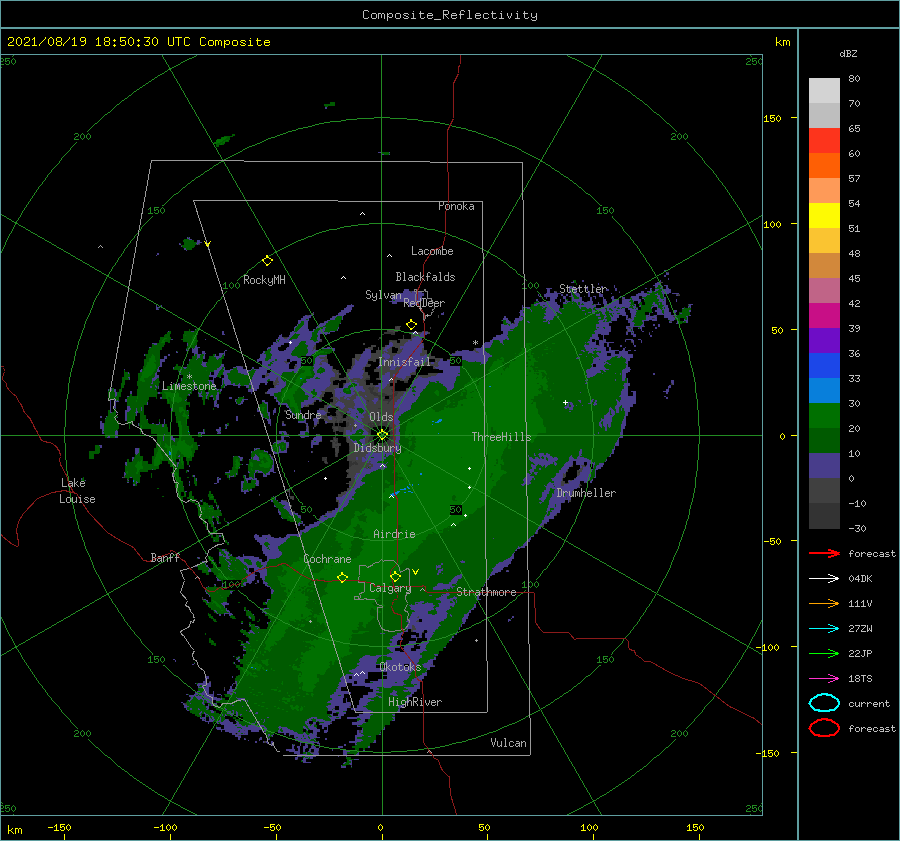
Task: Click the Sundre label
Action: click(x=303, y=415)
